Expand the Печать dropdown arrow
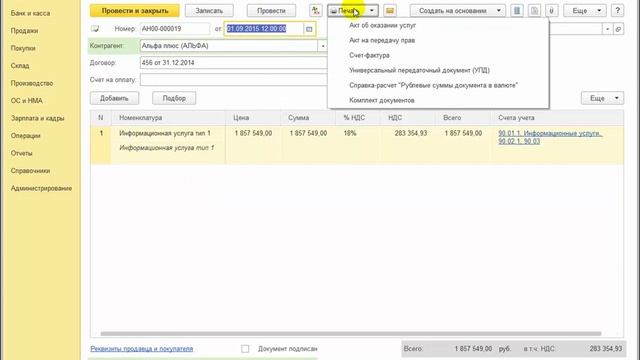The height and width of the screenshot is (360, 640). (371, 11)
